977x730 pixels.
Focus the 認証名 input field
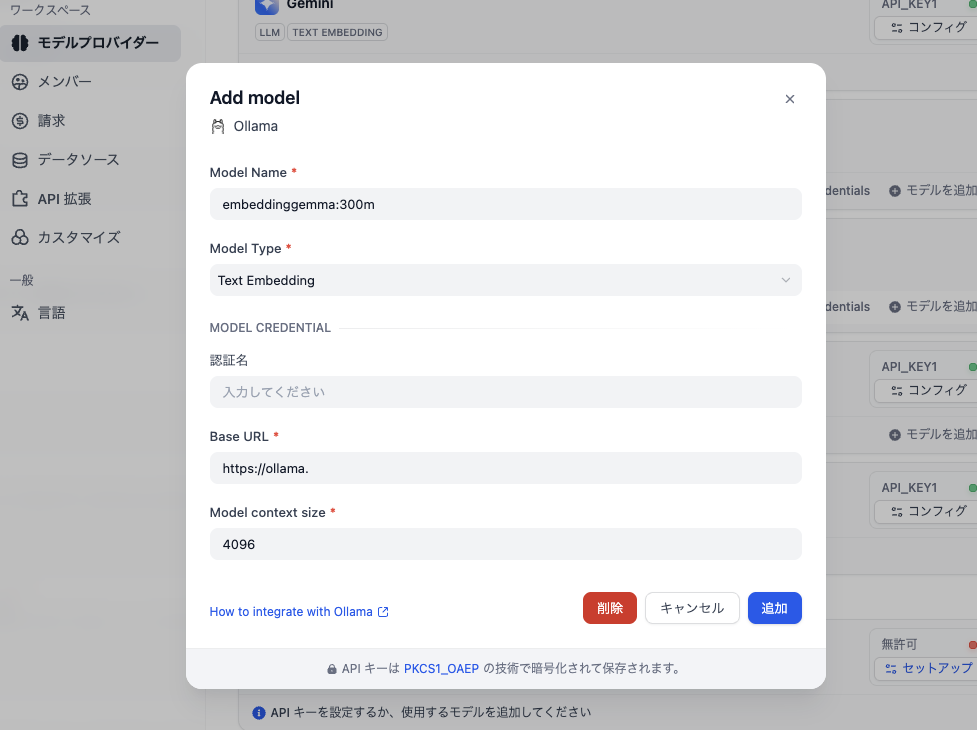coord(505,392)
